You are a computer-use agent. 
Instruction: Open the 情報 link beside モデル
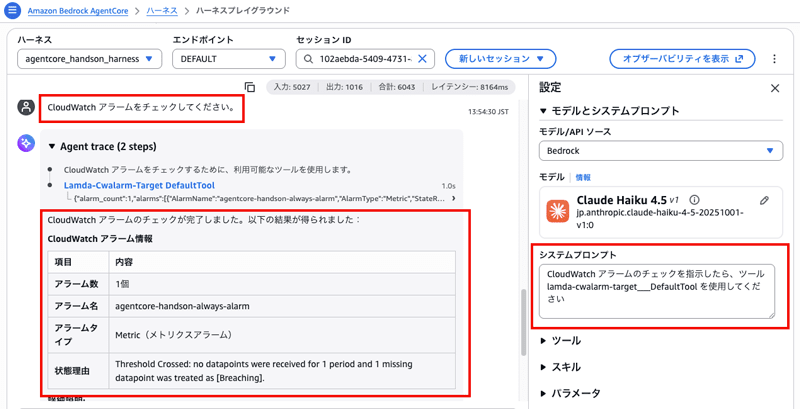pyautogui.click(x=583, y=177)
